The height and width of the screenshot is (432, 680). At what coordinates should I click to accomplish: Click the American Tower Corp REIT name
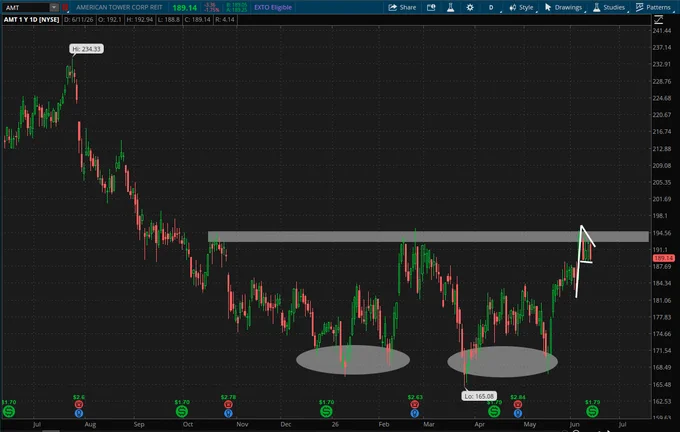119,7
